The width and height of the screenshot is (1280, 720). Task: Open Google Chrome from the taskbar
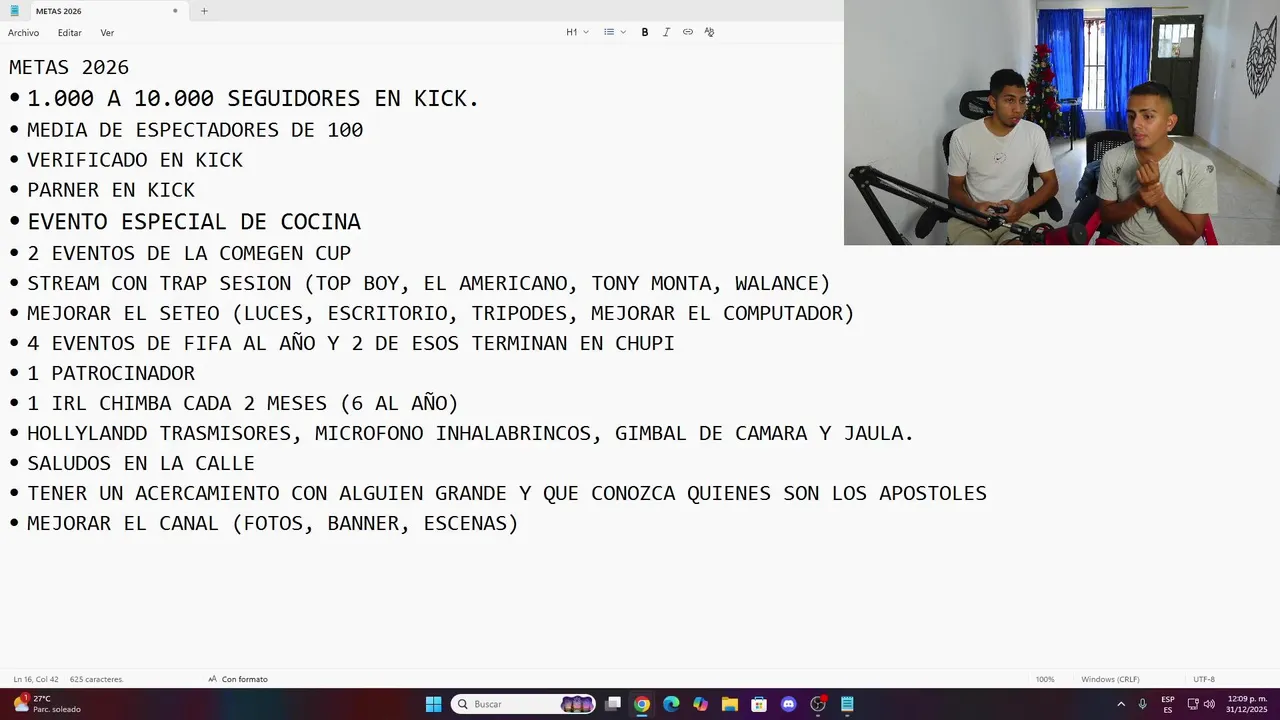[642, 704]
